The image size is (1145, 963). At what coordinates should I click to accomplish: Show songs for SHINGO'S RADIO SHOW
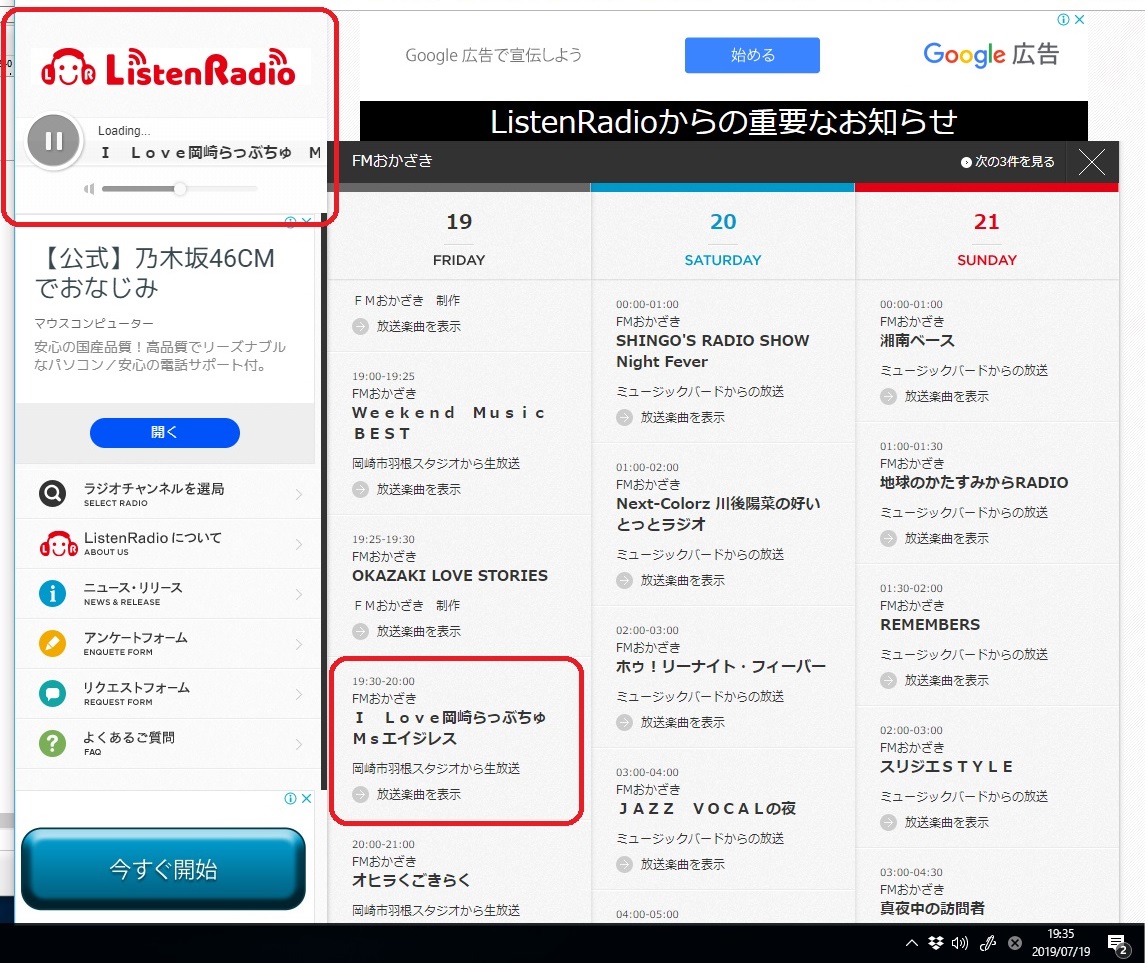coord(671,418)
